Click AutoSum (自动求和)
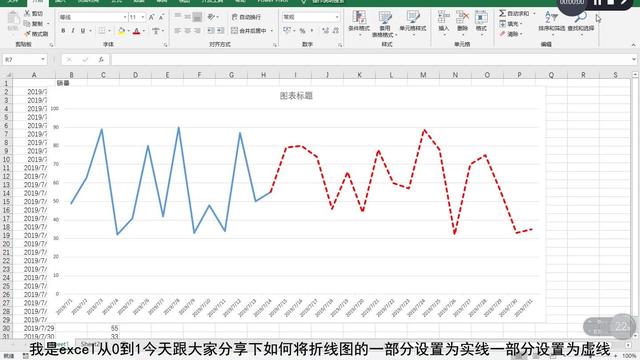Screen dimensions: 640x360 (514, 13)
